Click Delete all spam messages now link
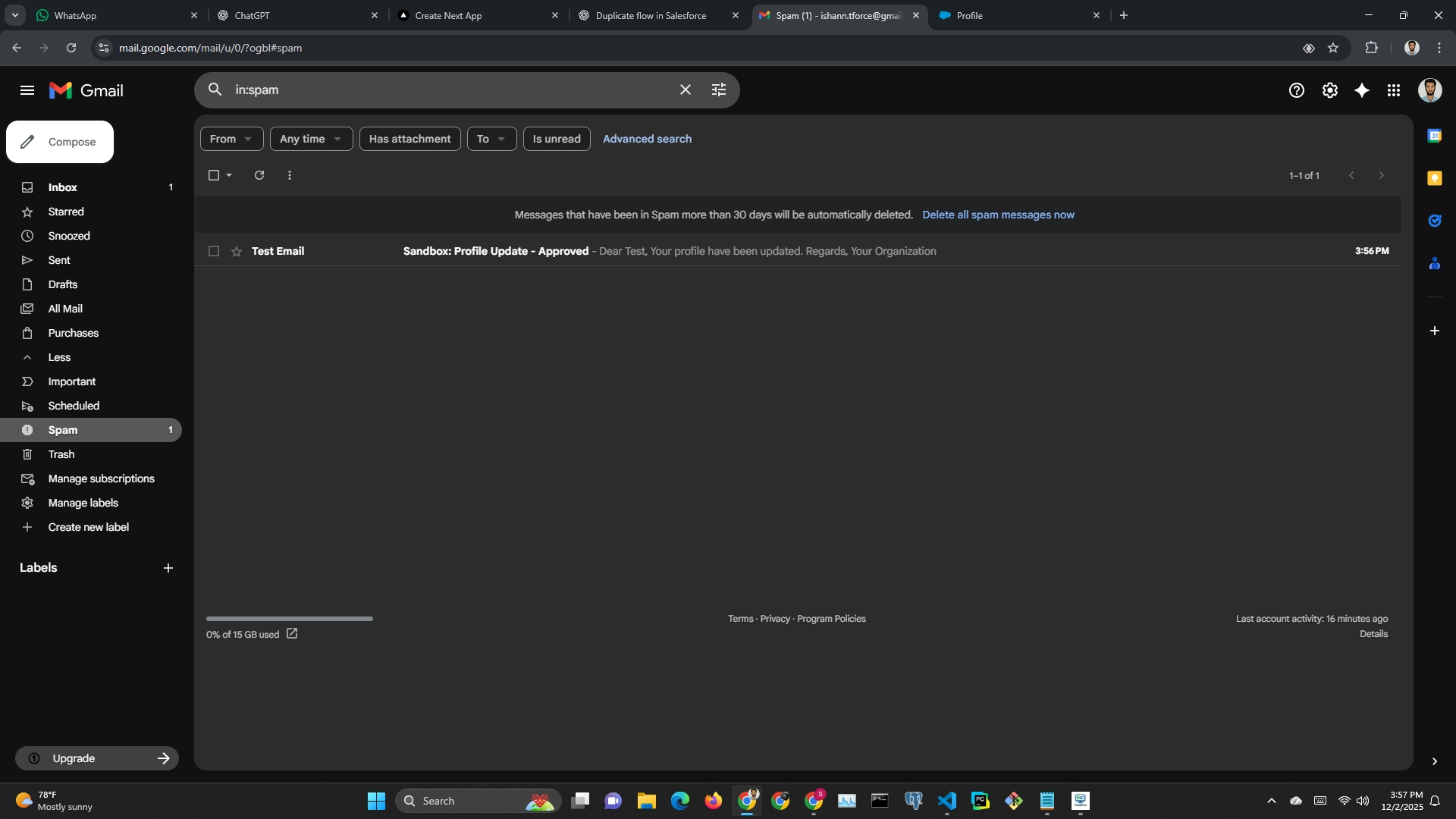 (998, 215)
